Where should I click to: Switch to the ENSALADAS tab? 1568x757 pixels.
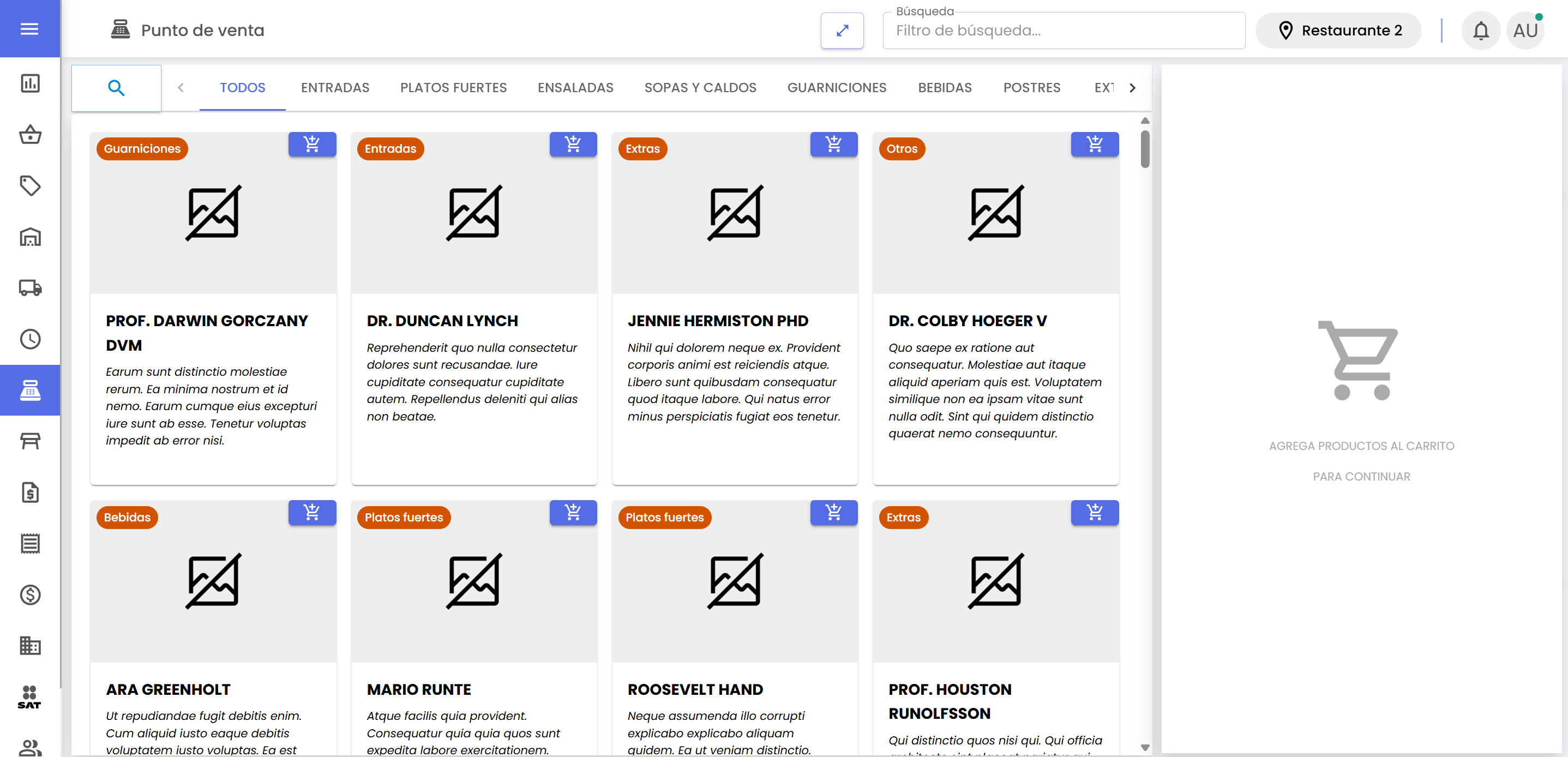click(575, 88)
